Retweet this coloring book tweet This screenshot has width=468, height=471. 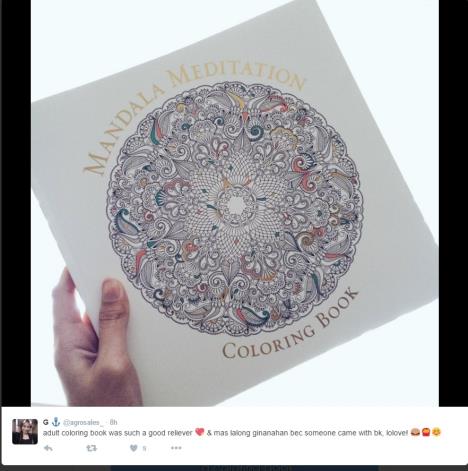91,448
